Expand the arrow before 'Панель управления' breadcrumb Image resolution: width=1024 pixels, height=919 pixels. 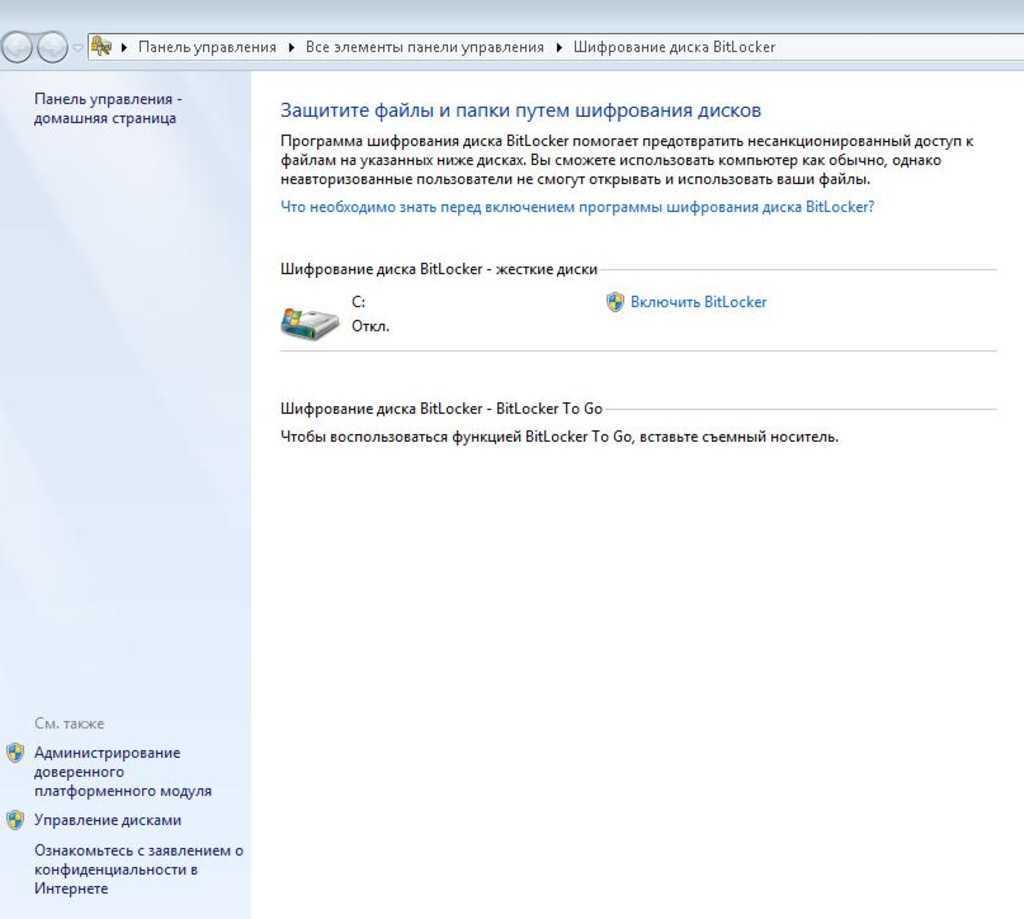coord(124,47)
